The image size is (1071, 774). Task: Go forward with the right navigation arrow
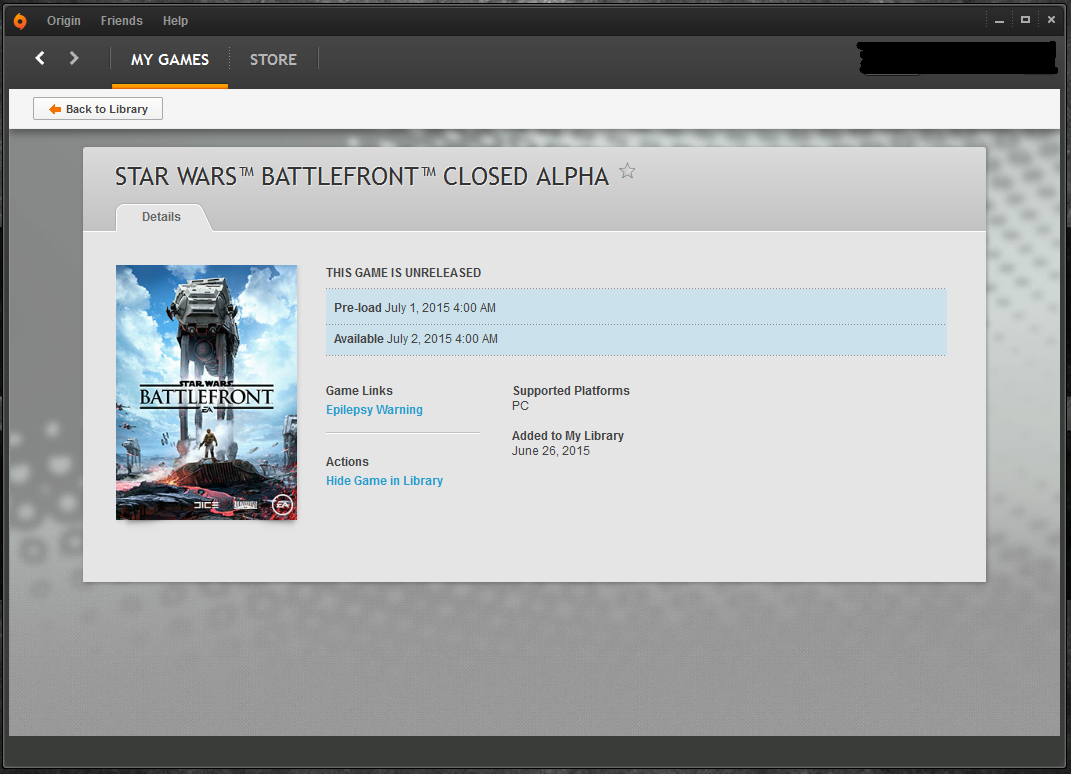[x=74, y=59]
